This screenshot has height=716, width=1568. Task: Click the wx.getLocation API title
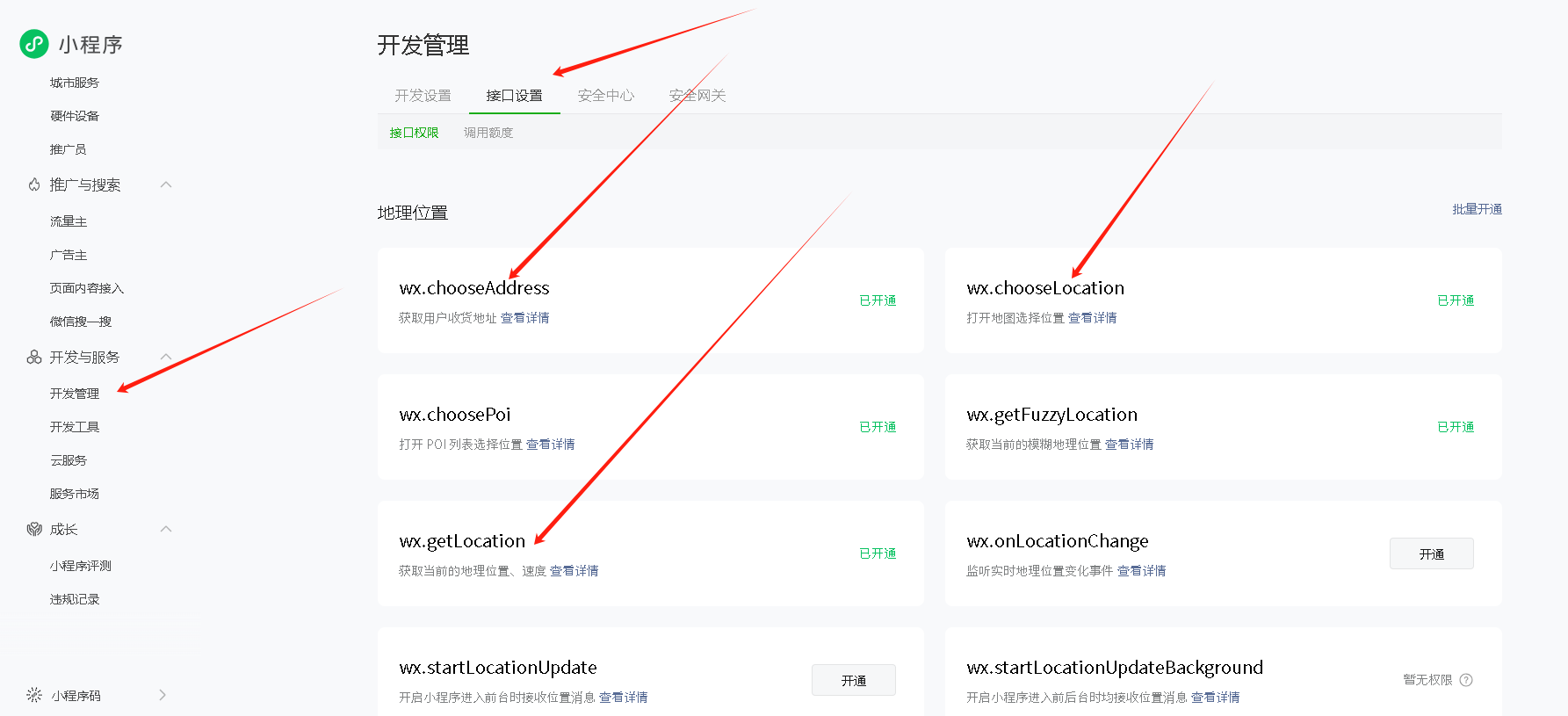click(x=462, y=541)
